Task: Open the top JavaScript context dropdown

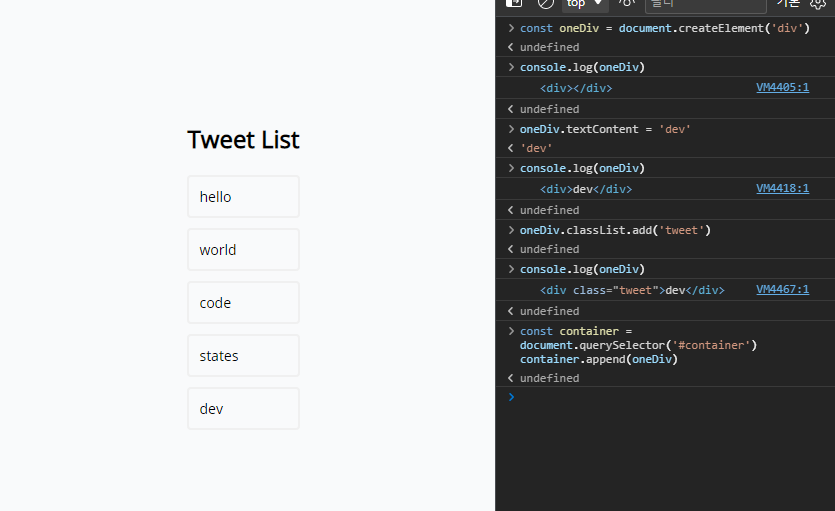Action: click(584, 4)
